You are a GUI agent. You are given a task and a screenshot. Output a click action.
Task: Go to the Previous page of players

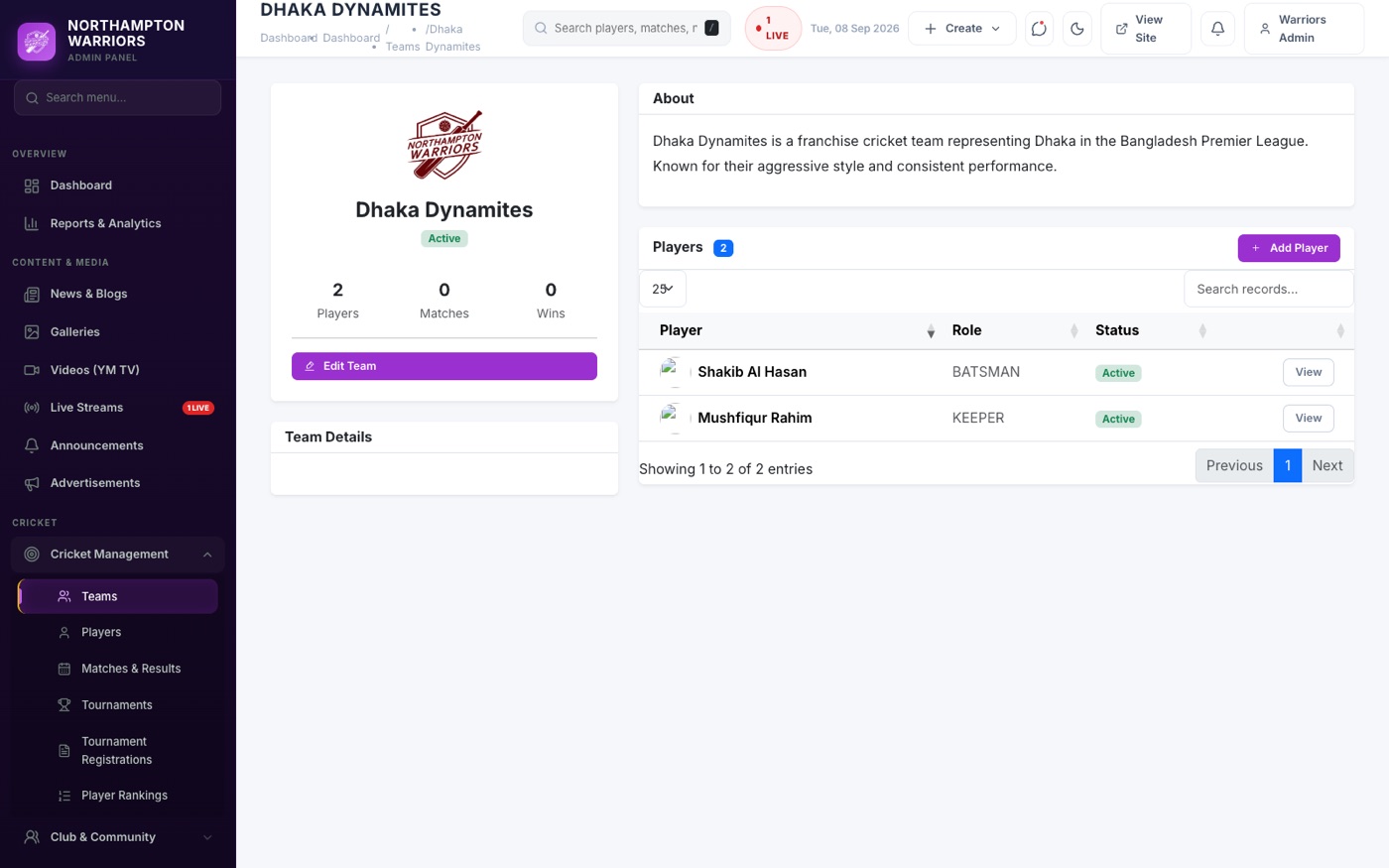(1234, 465)
